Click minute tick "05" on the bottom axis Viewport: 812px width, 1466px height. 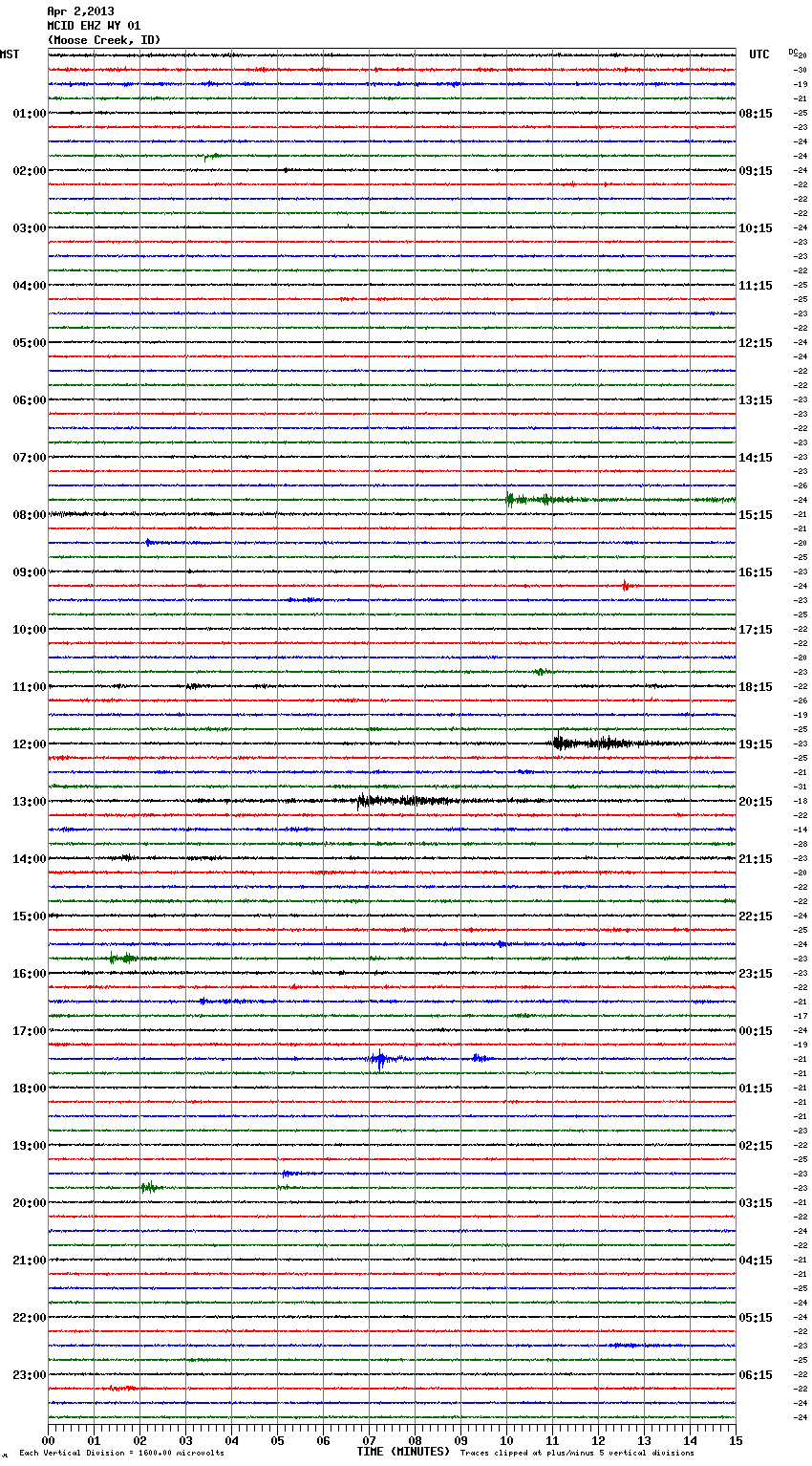(x=277, y=1440)
